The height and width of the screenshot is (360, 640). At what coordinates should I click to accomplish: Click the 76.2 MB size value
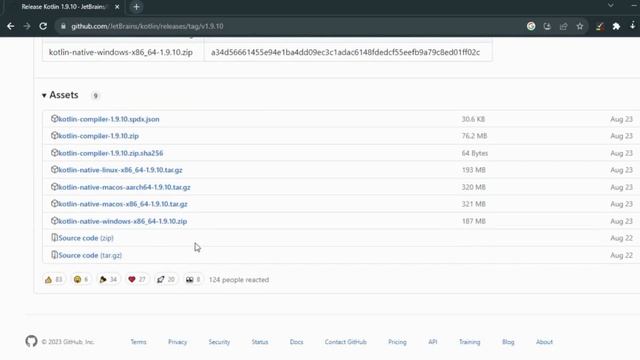(474, 136)
